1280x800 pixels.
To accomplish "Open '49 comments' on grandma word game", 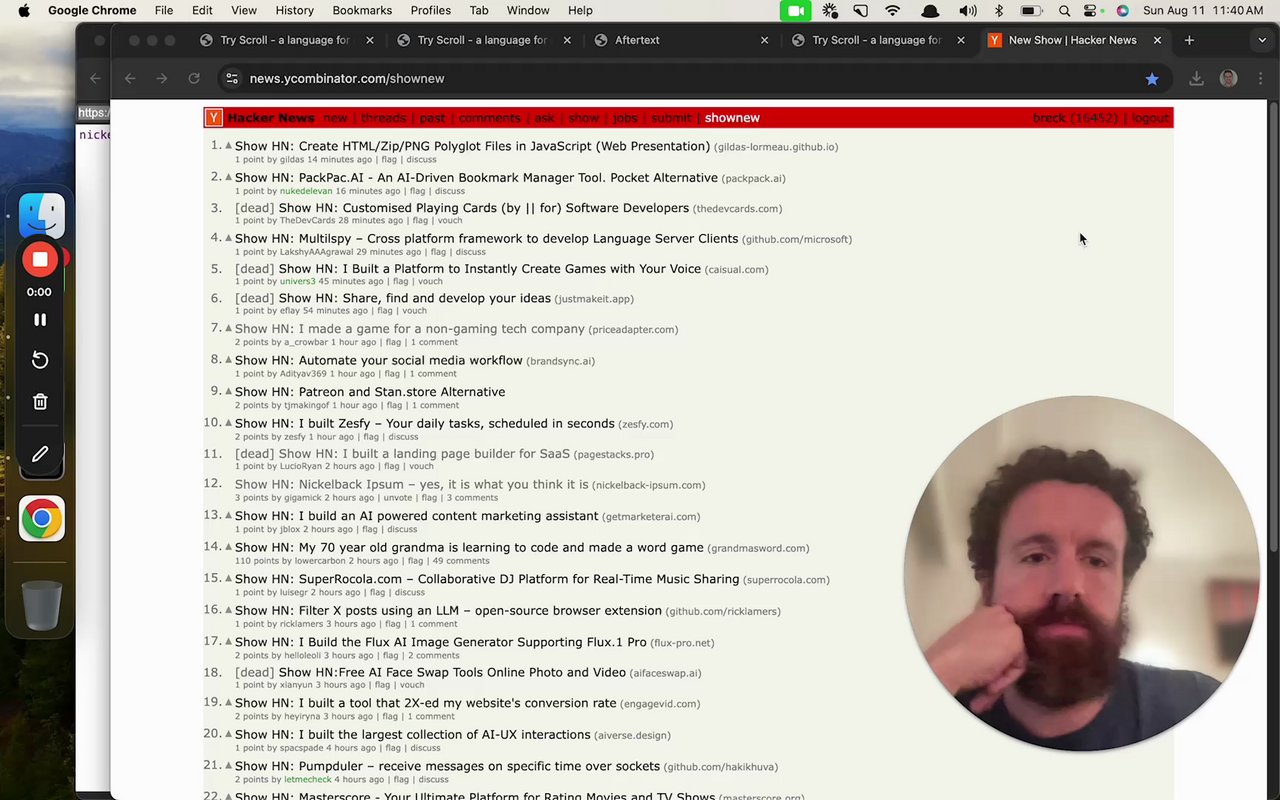I will (x=461, y=561).
